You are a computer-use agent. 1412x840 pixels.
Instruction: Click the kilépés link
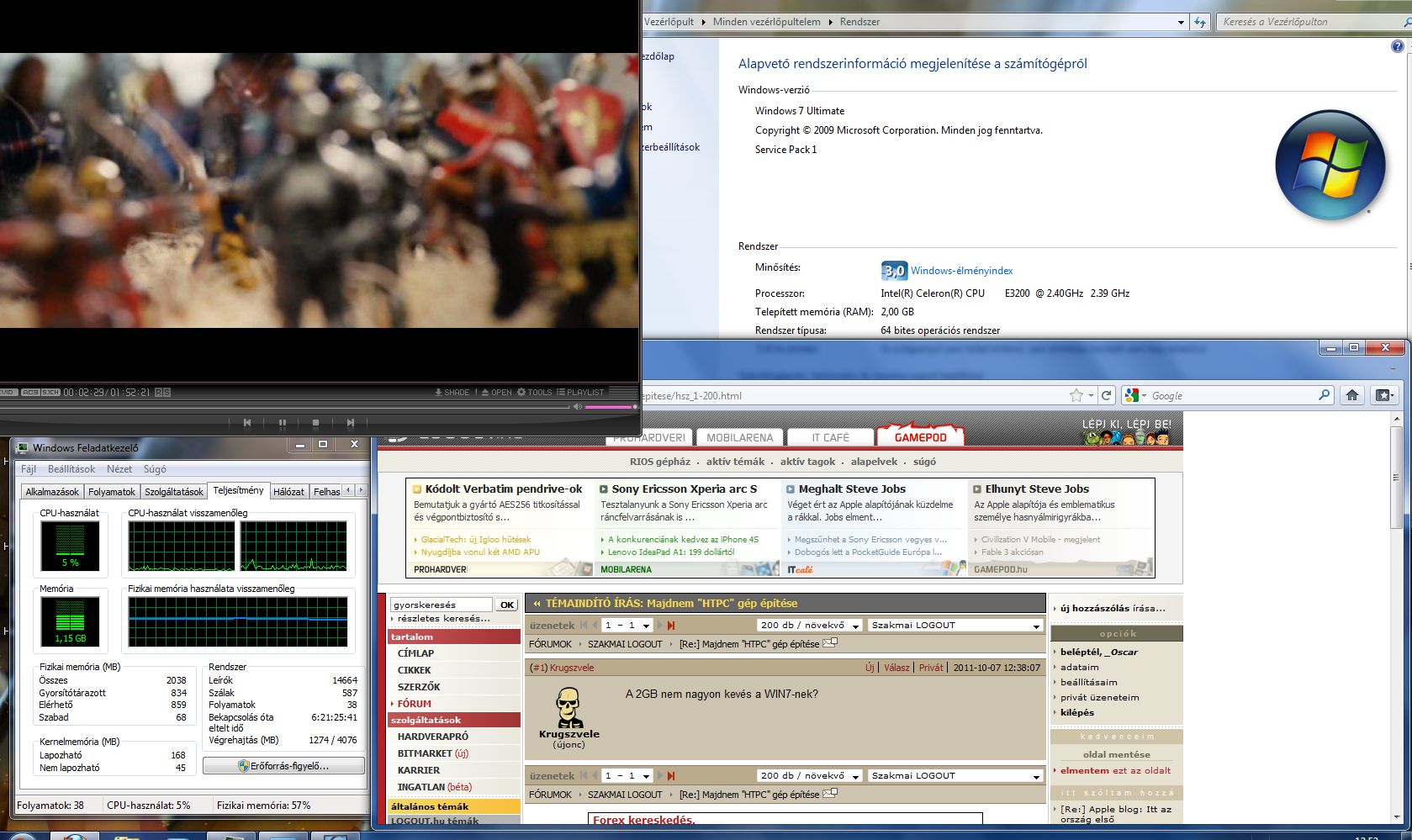(1077, 712)
